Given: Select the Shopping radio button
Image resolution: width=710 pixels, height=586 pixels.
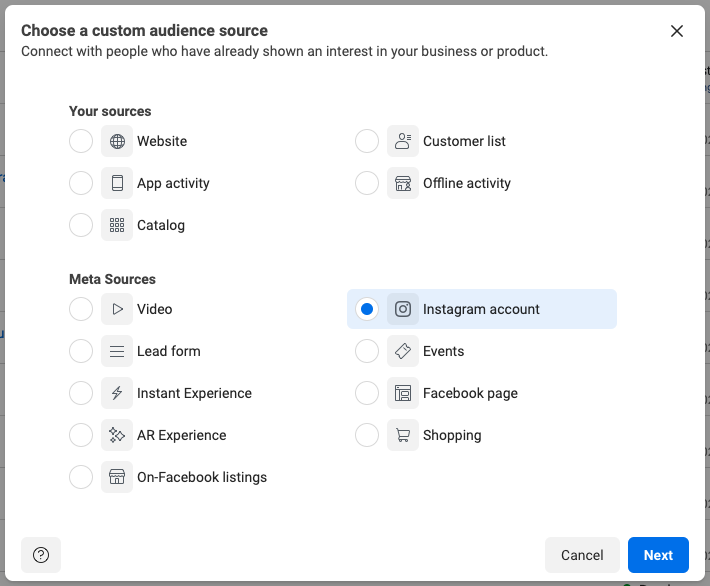Looking at the screenshot, I should point(367,435).
